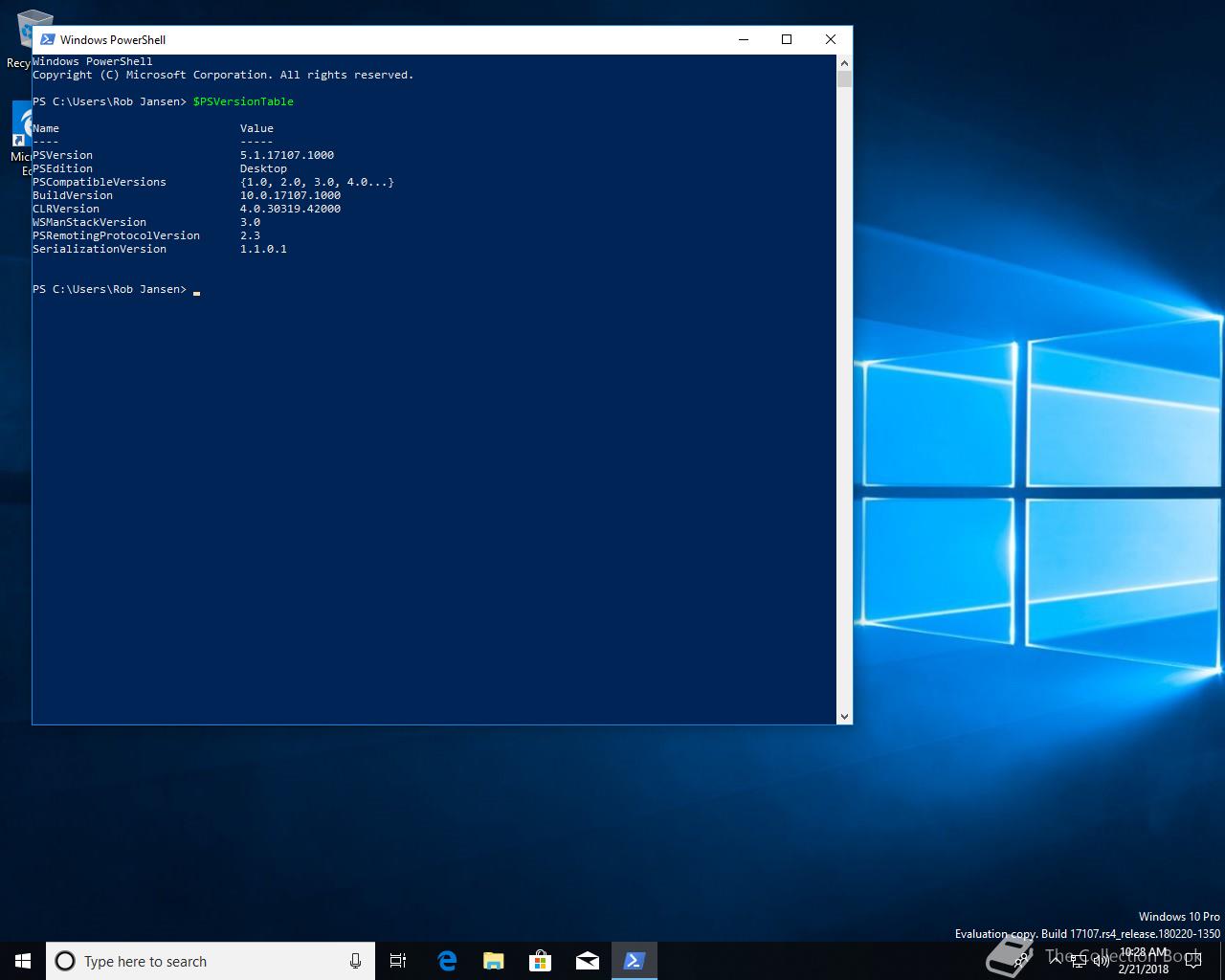This screenshot has height=980, width=1225.
Task: Click the BuildVersion value 10.0.17107.1000
Action: click(x=290, y=195)
